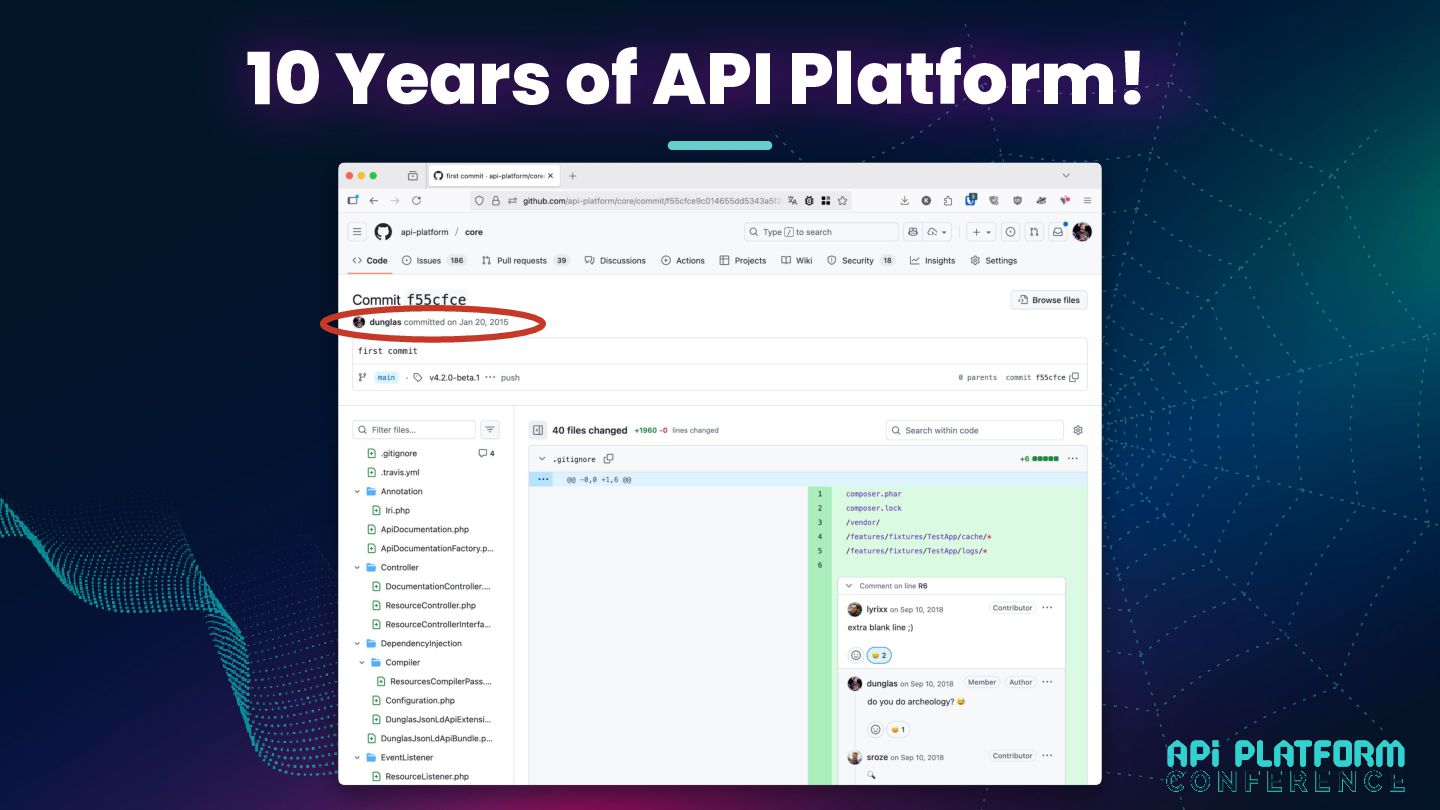The image size is (1440, 810).
Task: Open the Actions tab
Action: coord(683,261)
